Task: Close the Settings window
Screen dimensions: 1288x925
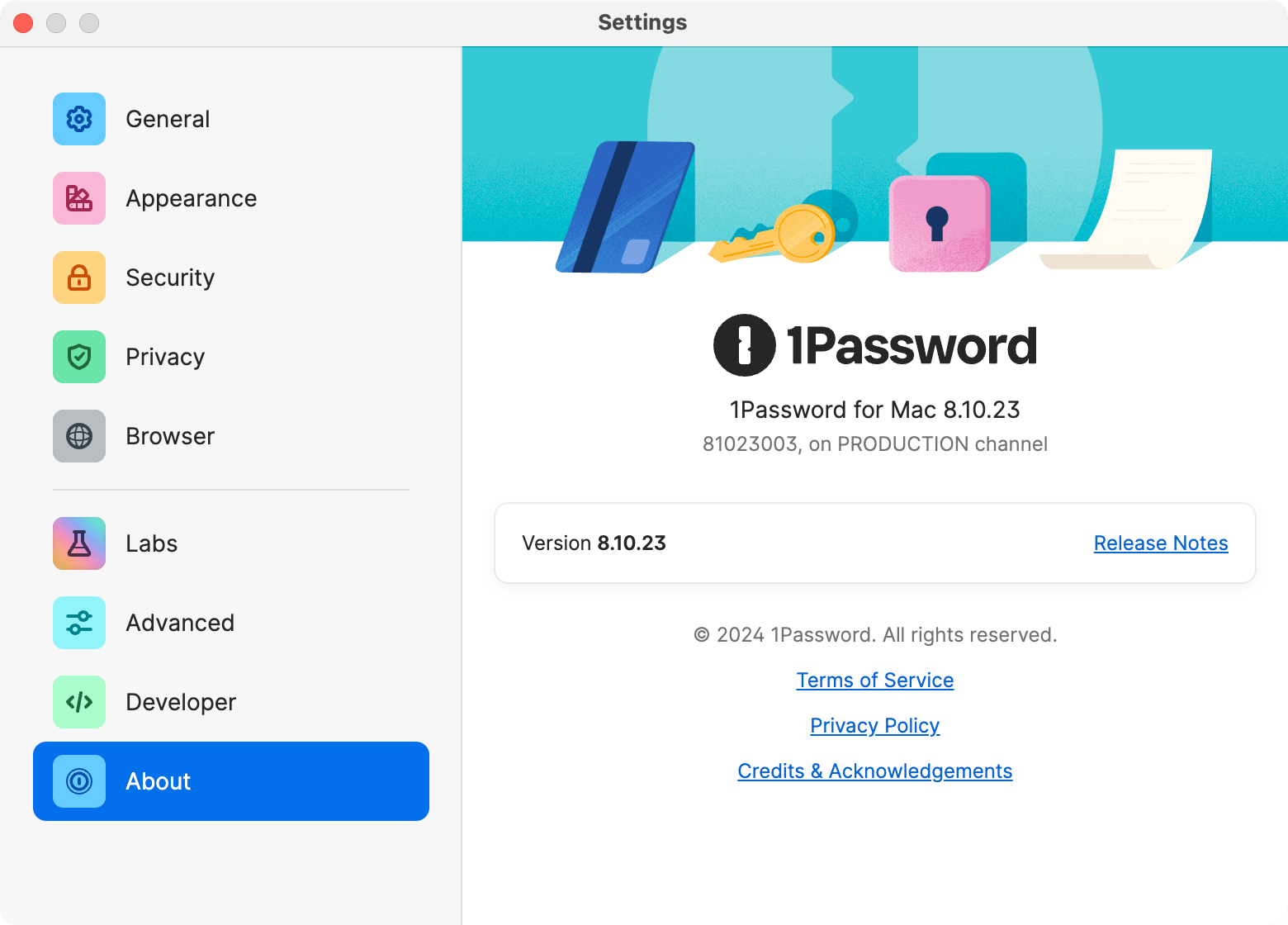Action: coord(23,23)
